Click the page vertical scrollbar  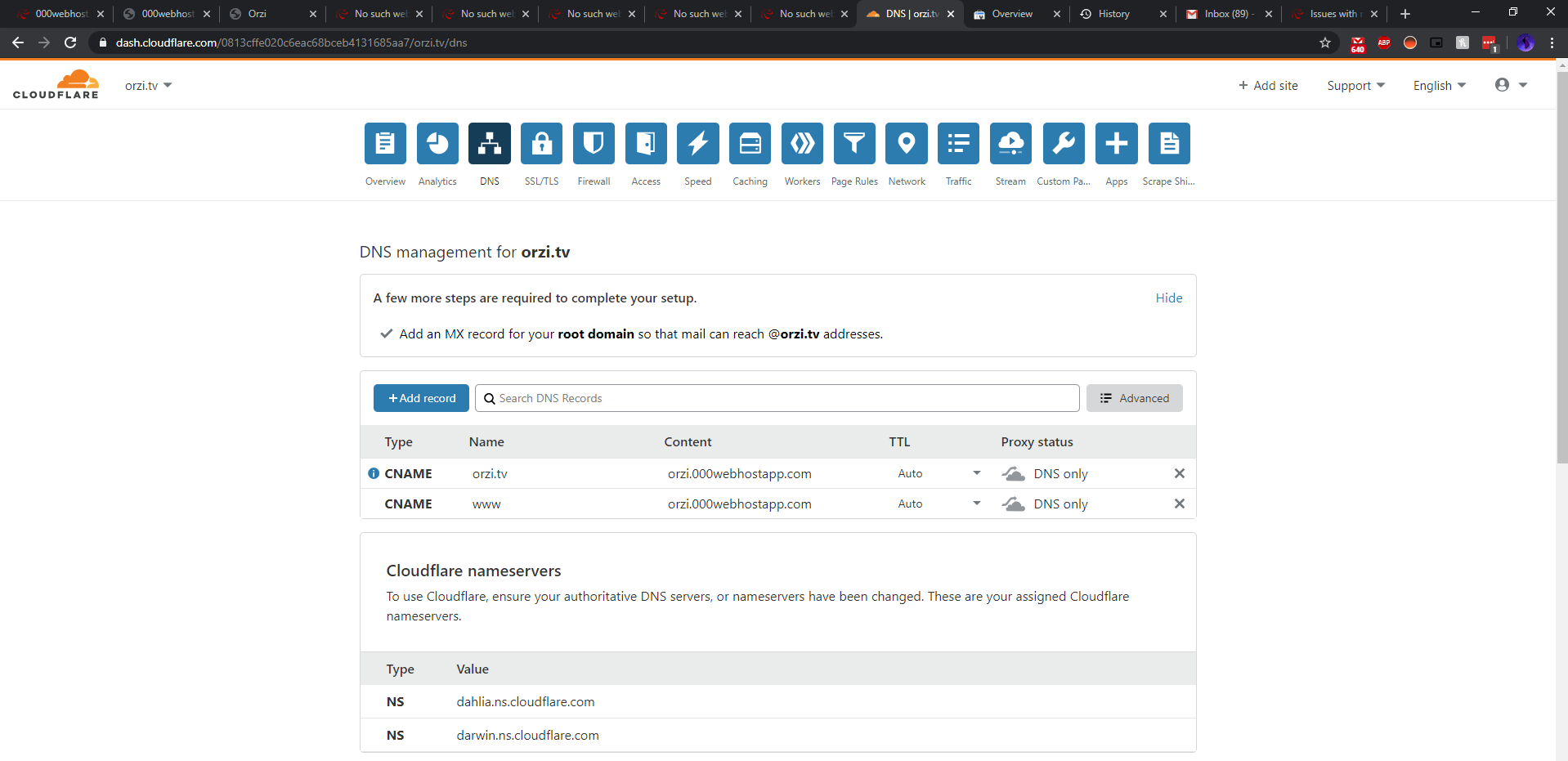point(1562,267)
